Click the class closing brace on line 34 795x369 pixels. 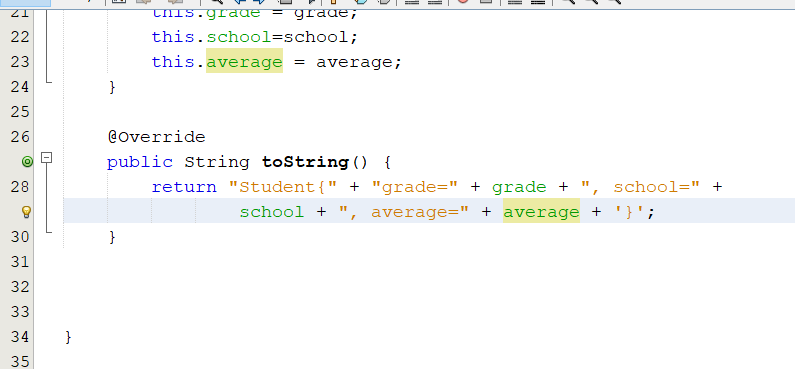click(68, 337)
